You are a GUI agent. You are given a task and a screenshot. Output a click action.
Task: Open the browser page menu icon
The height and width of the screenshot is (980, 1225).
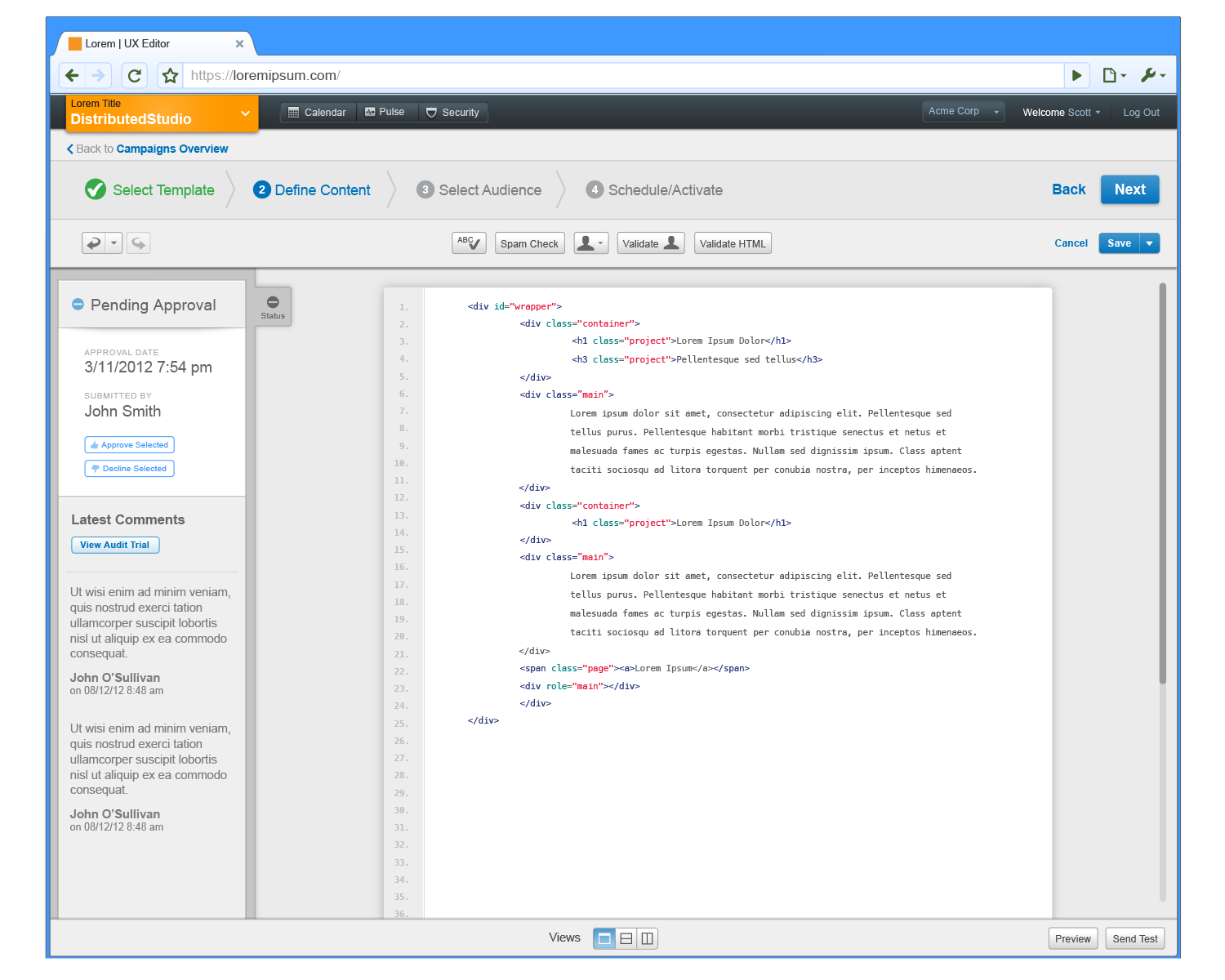coord(1114,75)
